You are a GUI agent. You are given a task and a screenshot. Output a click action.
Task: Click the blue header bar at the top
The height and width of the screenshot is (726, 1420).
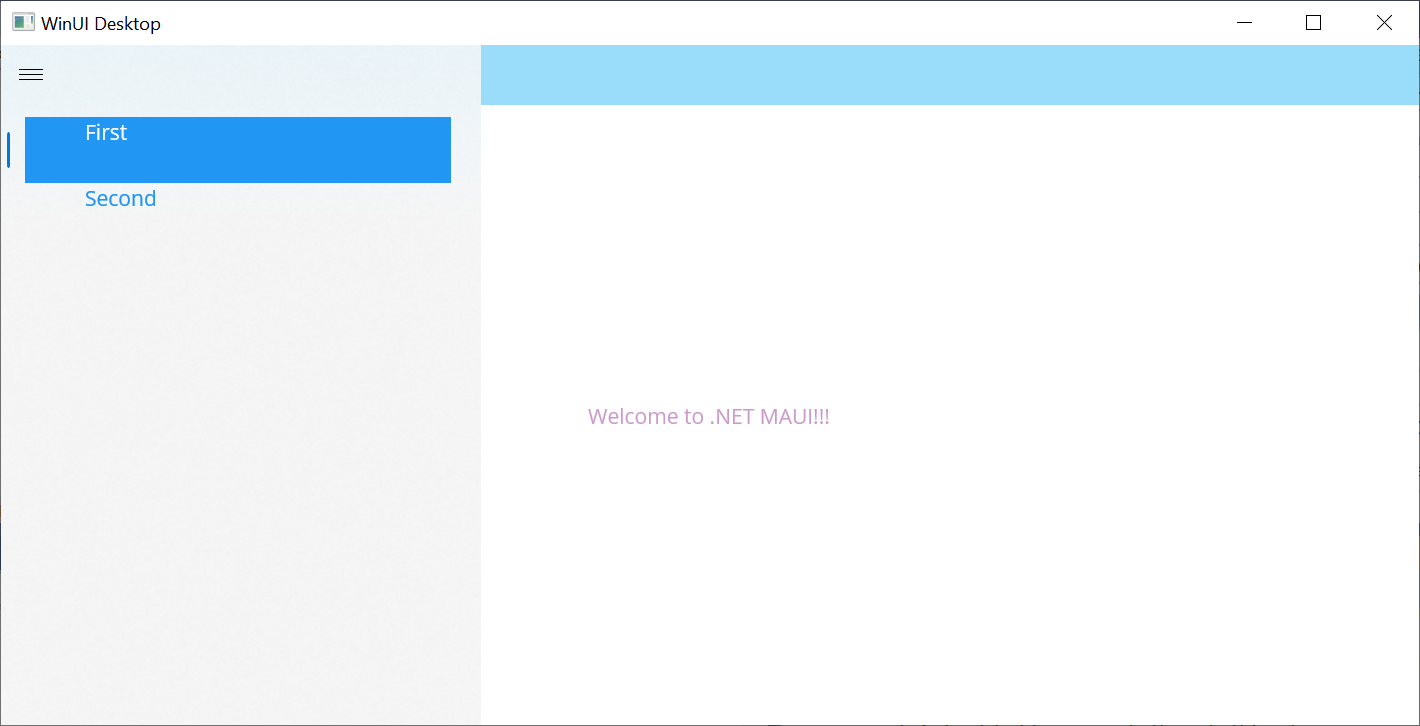pyautogui.click(x=948, y=74)
